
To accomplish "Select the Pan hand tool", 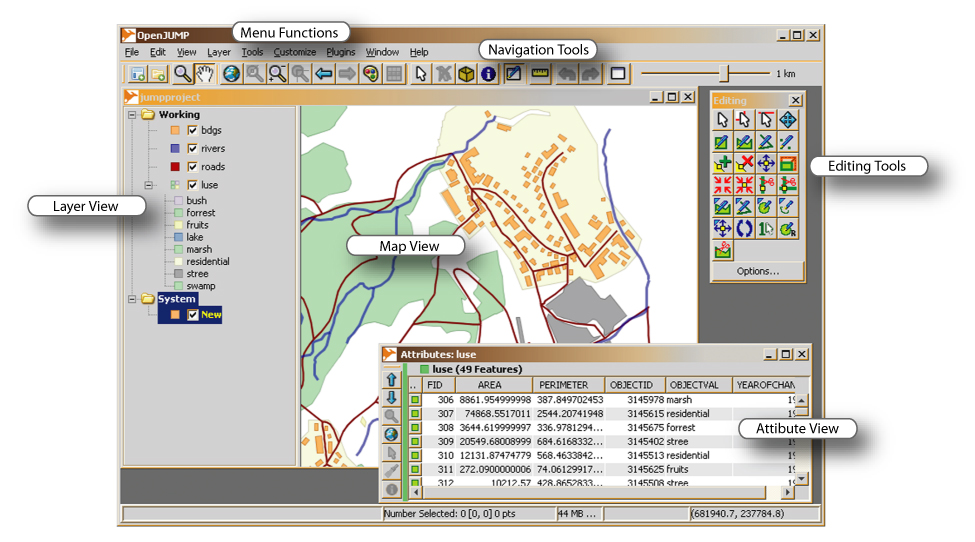I will pos(205,73).
